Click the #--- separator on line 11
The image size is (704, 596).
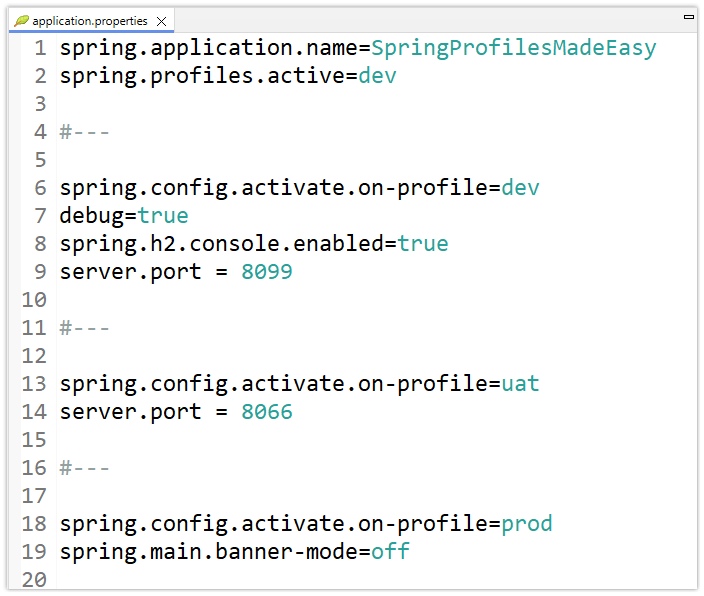pos(84,328)
